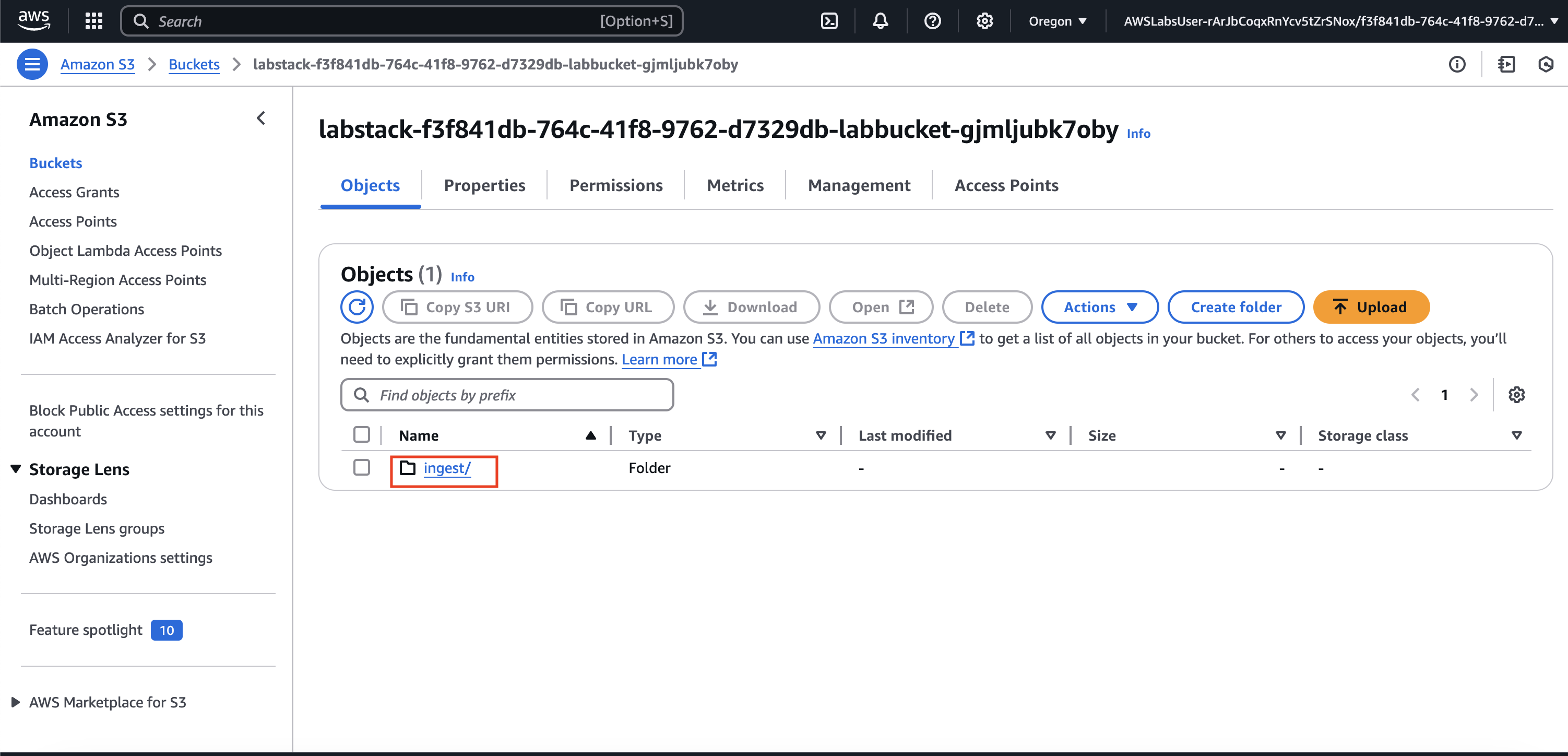Select all objects header checkbox
The width and height of the screenshot is (1568, 756).
[x=362, y=434]
